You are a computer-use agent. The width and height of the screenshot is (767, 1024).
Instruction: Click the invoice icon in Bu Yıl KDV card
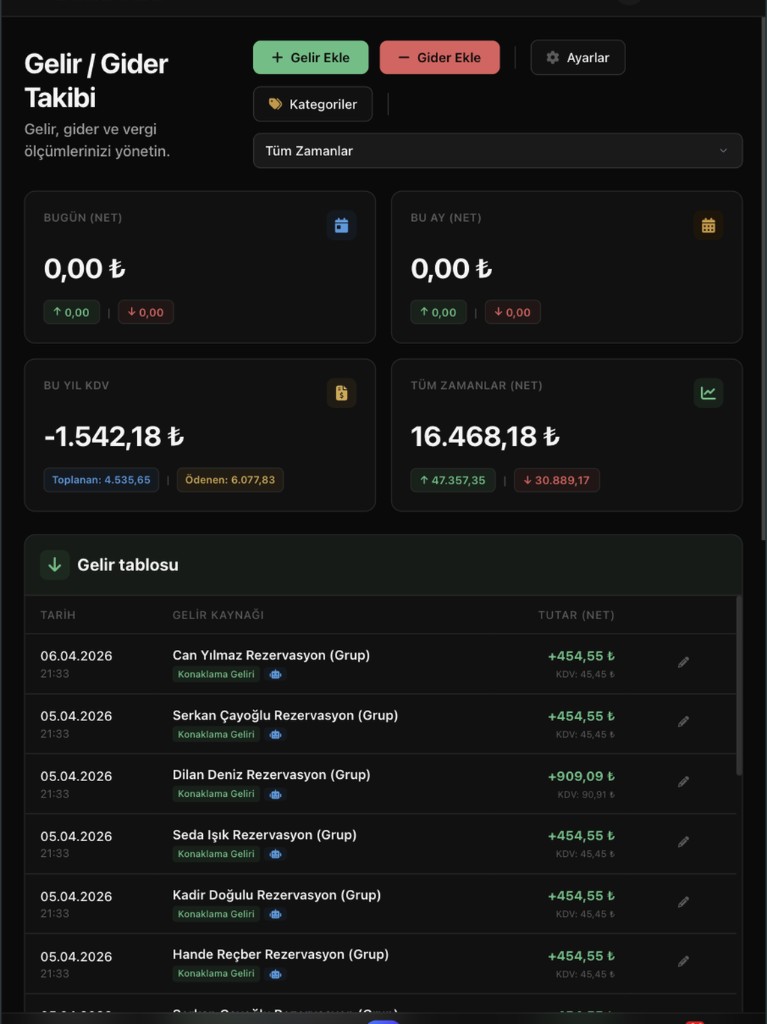tap(341, 393)
